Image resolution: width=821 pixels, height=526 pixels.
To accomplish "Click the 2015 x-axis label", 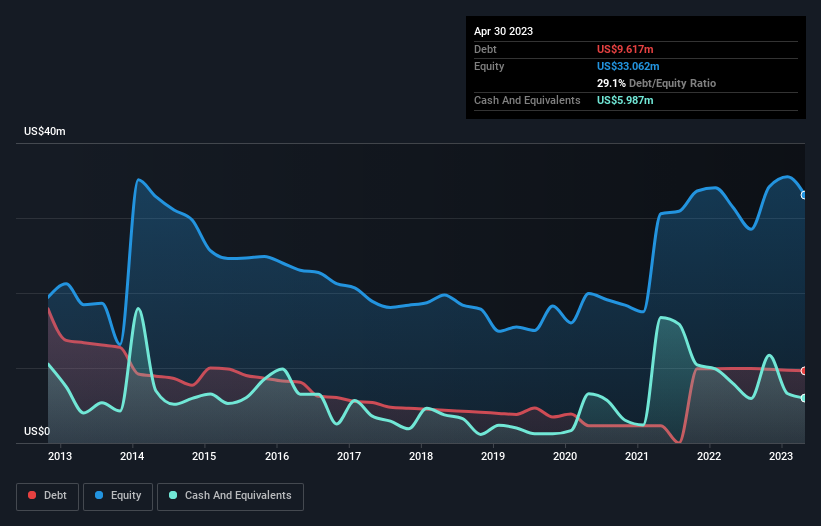I will pyautogui.click(x=204, y=456).
